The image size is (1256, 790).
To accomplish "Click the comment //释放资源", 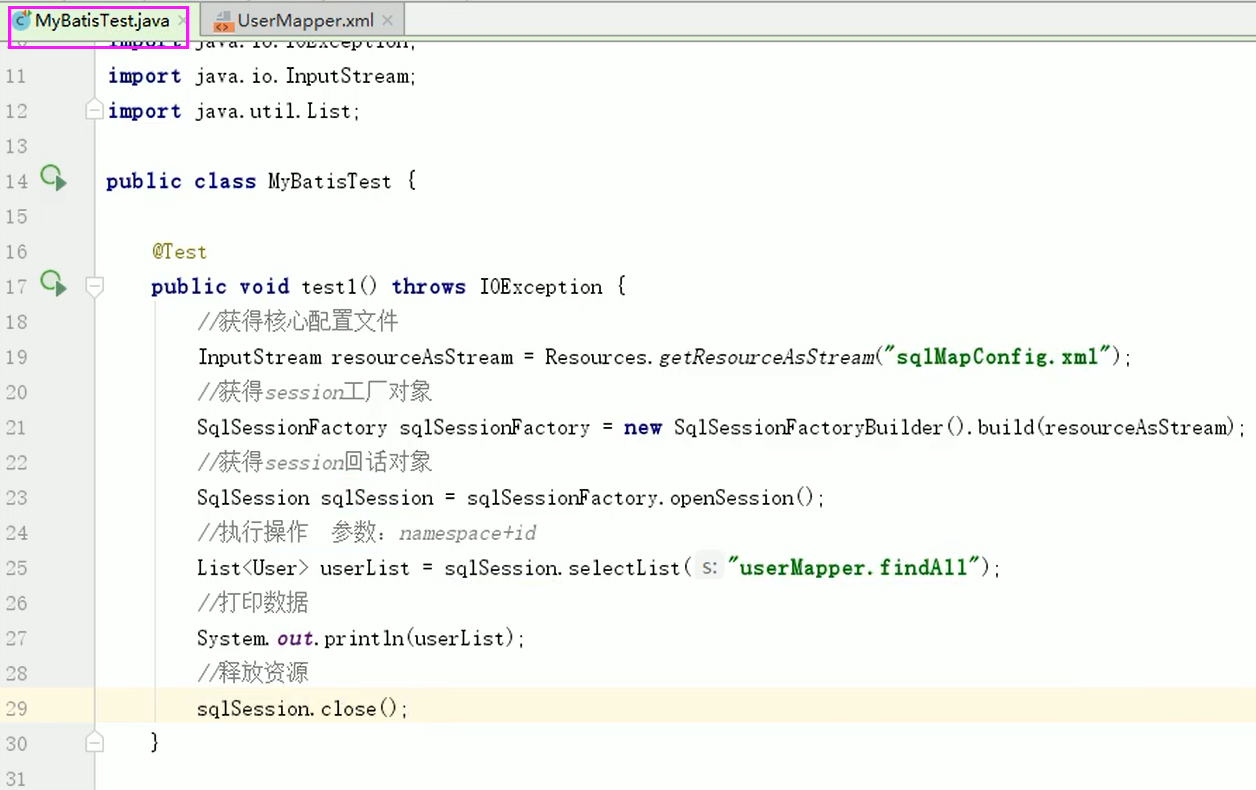I will pyautogui.click(x=253, y=672).
